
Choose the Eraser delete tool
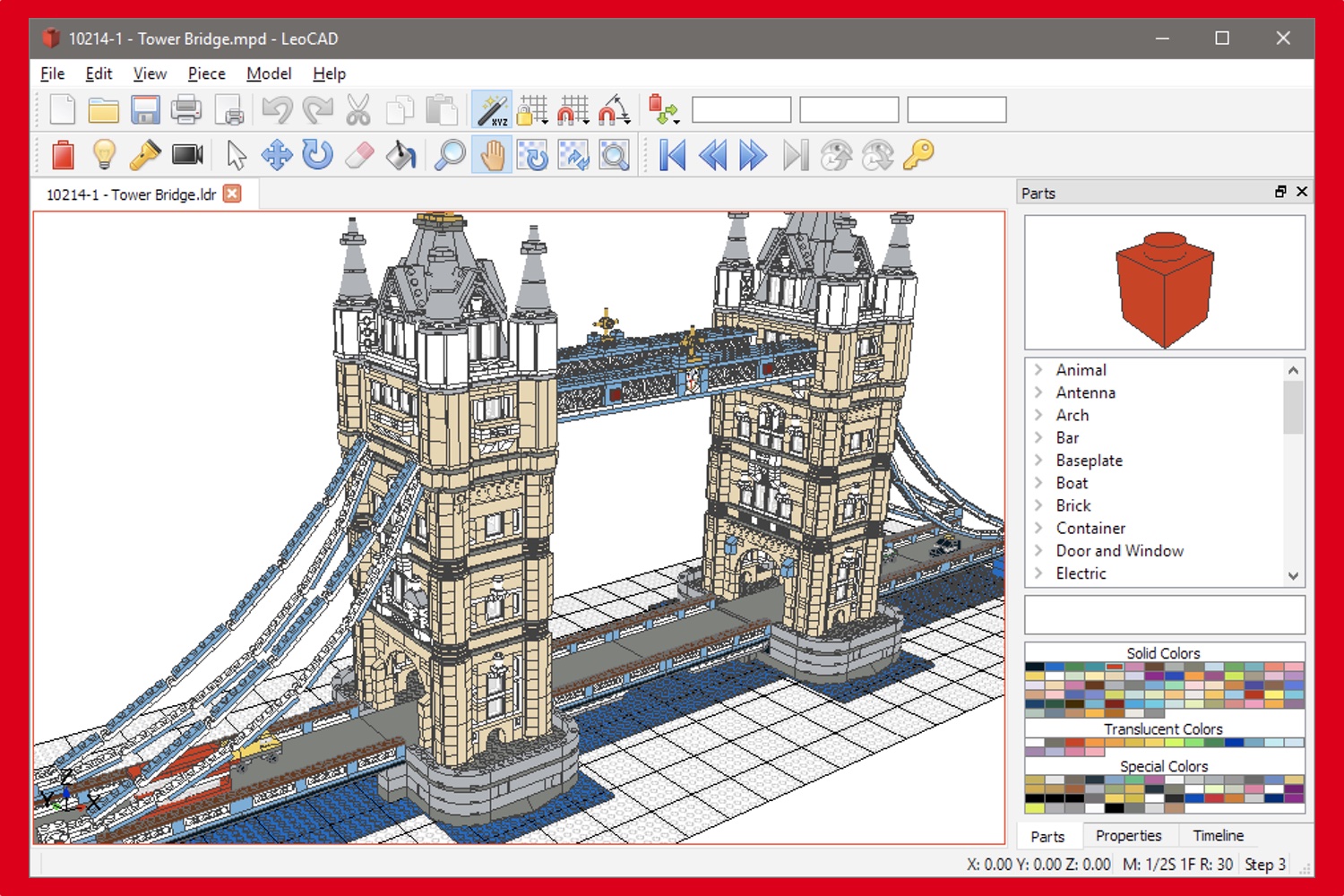click(358, 155)
